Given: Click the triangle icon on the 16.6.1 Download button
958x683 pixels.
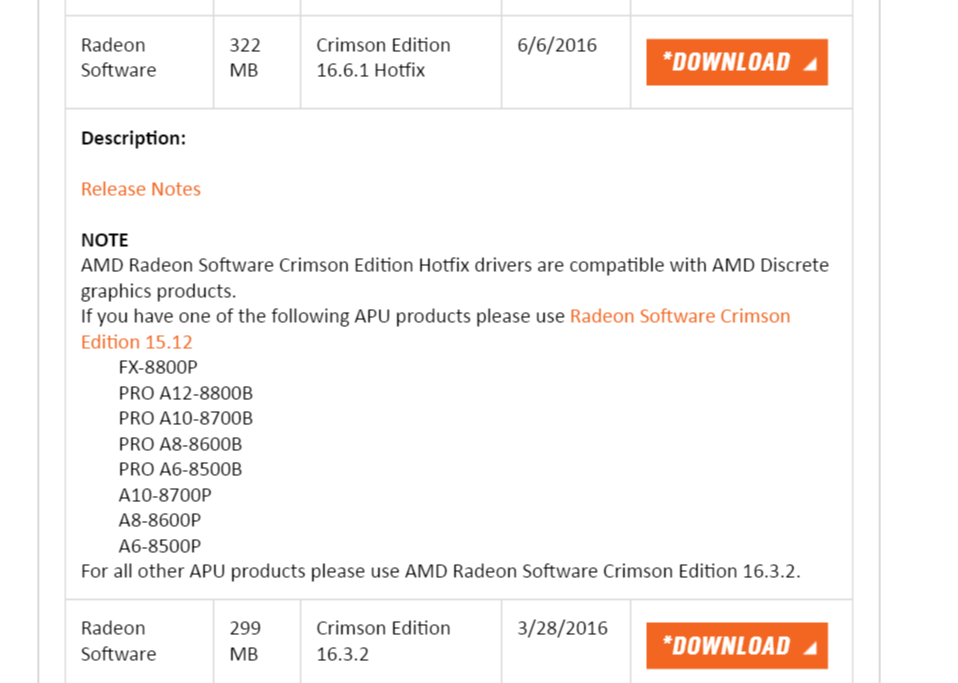Looking at the screenshot, I should (812, 61).
